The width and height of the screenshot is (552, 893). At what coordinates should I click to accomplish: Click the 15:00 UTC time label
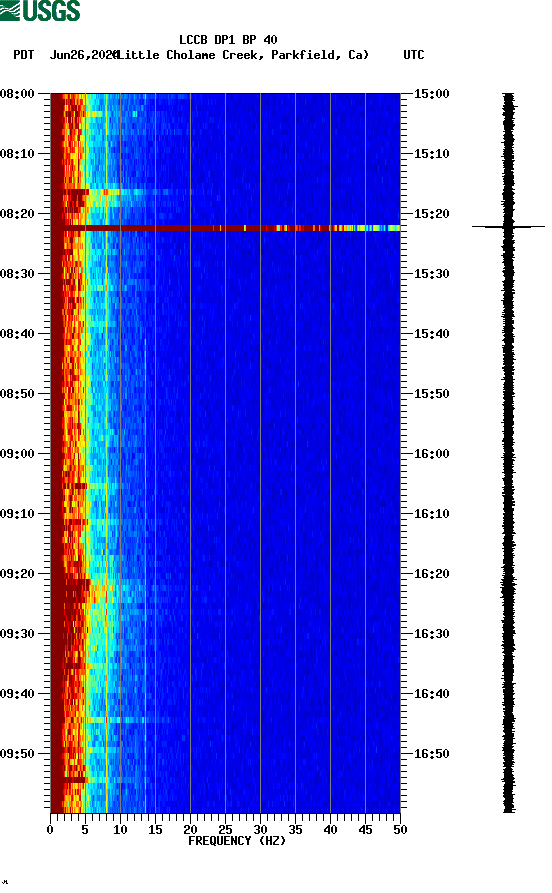pyautogui.click(x=431, y=93)
